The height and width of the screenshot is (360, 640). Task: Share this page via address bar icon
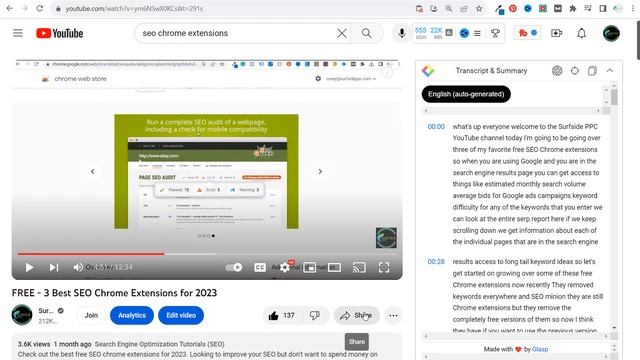coord(464,8)
